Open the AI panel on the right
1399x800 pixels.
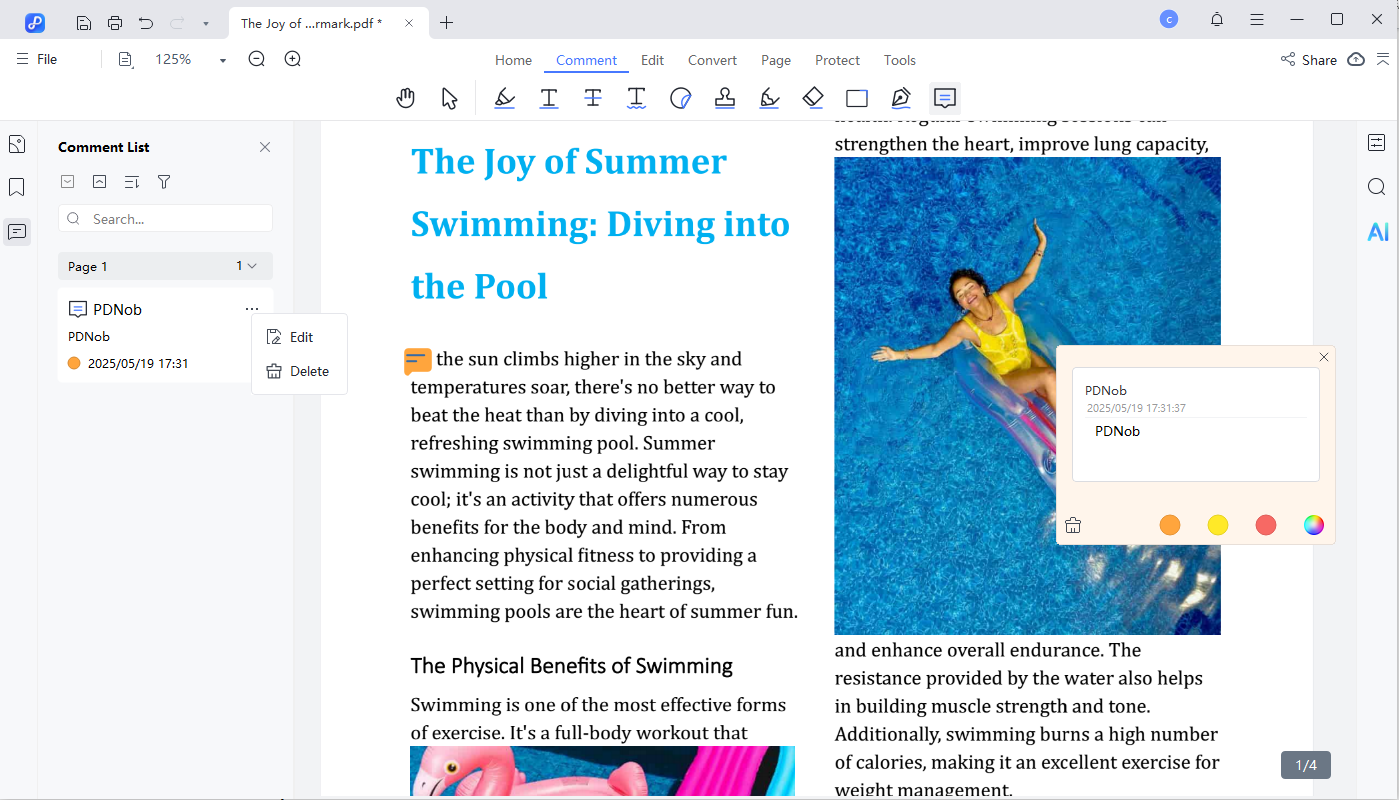[1377, 231]
